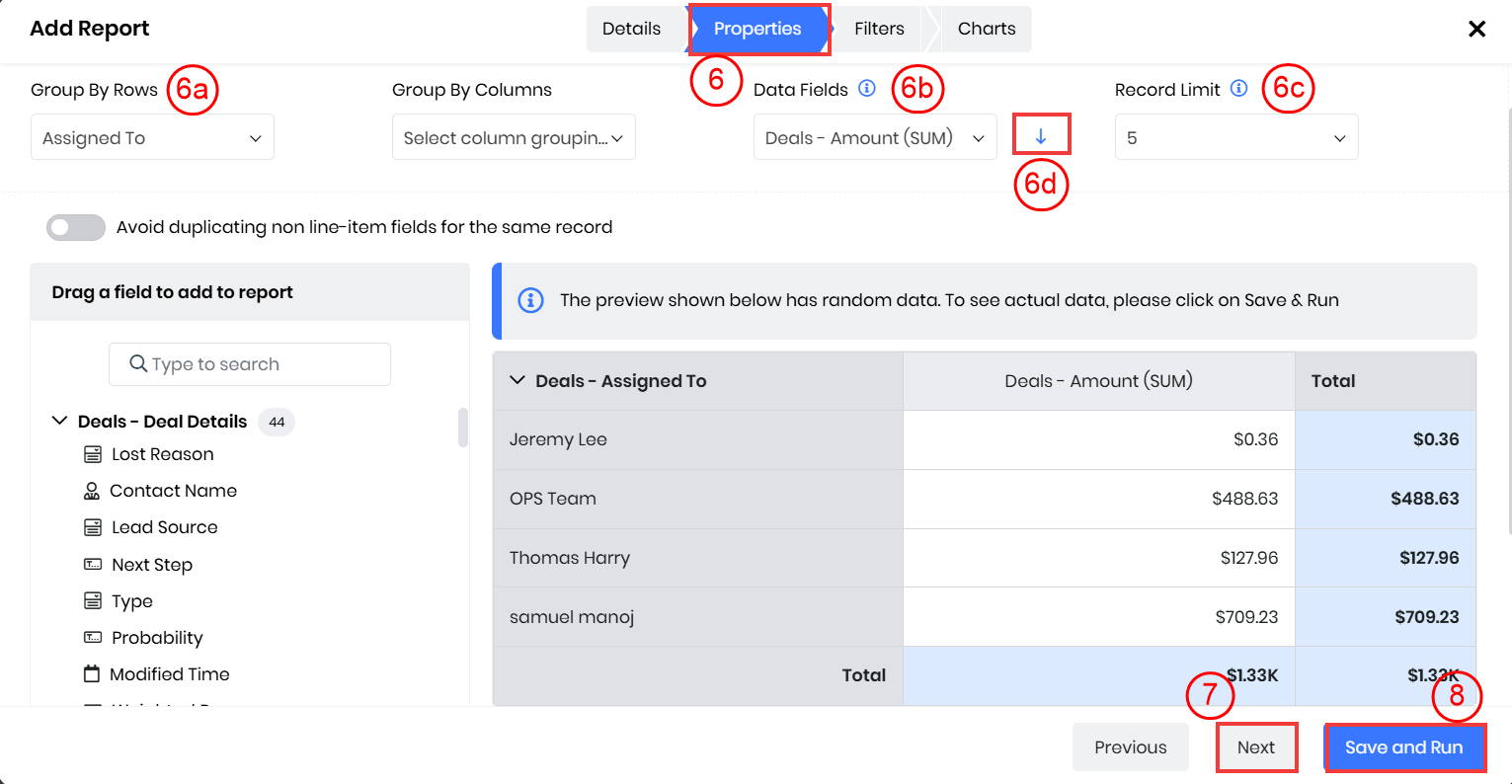Switch to the Charts tab
The width and height of the screenshot is (1512, 784).
point(986,29)
